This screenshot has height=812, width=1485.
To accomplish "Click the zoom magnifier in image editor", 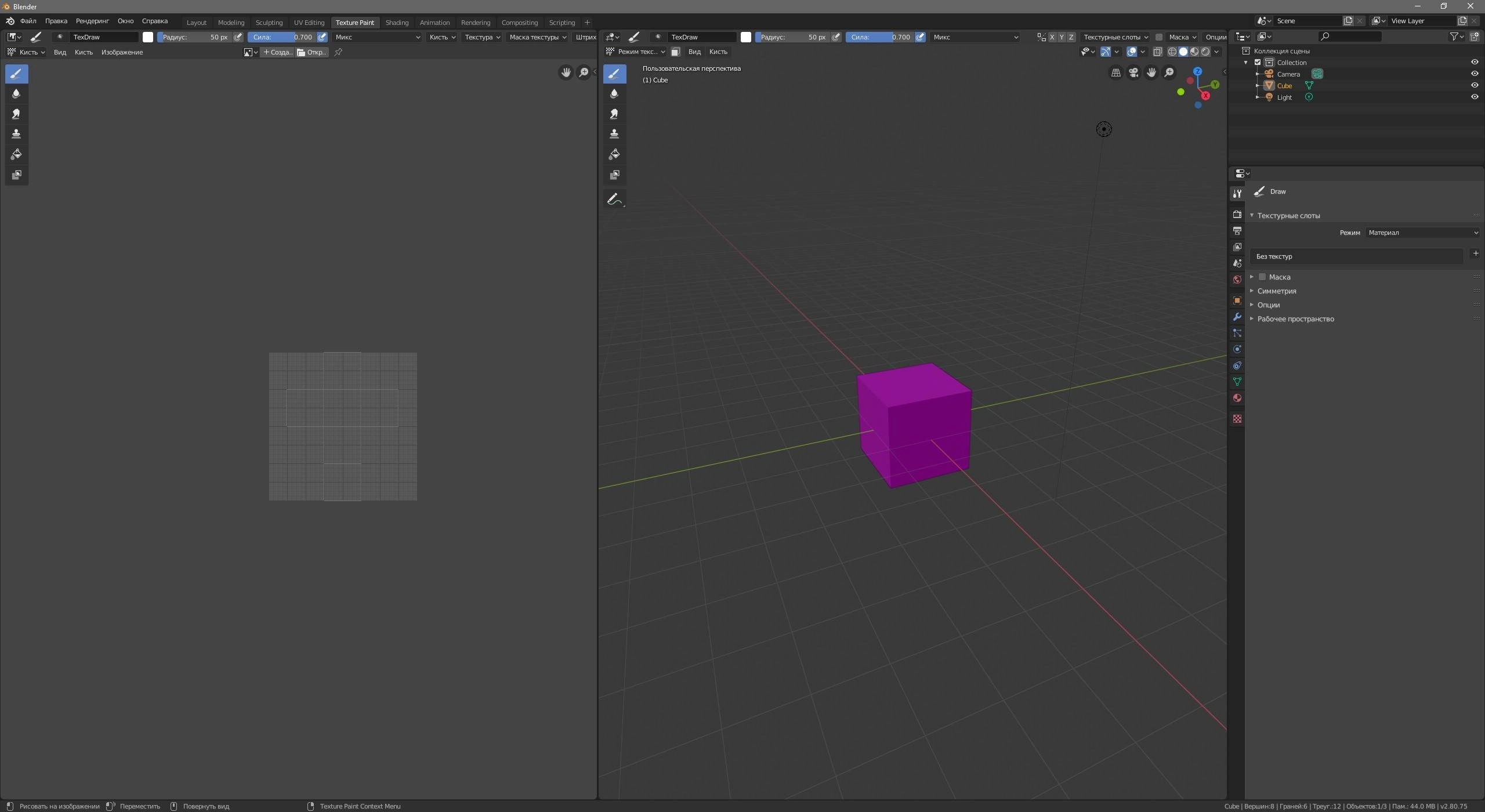I will [584, 72].
